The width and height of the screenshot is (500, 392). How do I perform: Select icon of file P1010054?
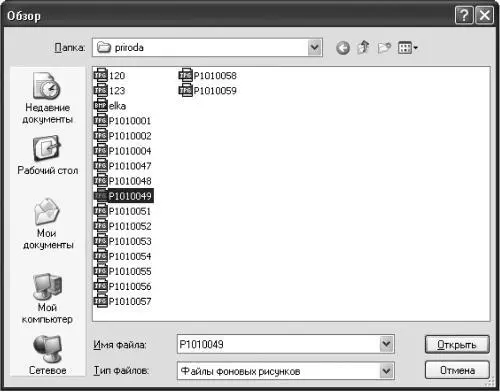(x=101, y=256)
